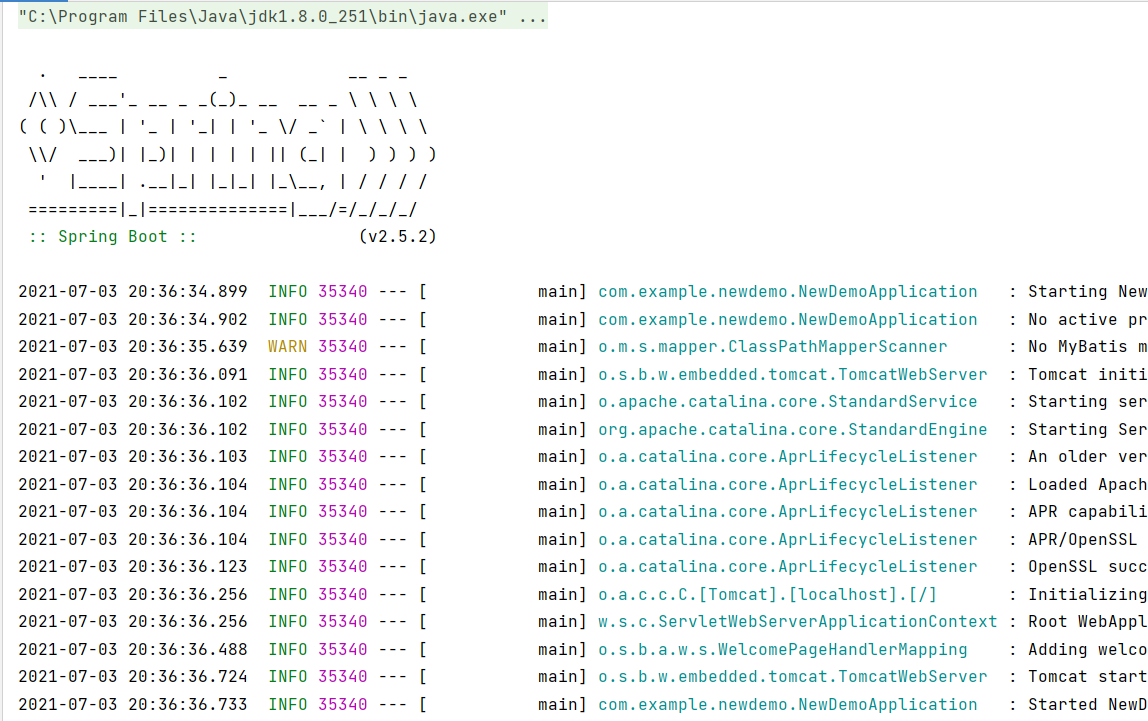1148x721 pixels.
Task: Click the 'No MyBatis m' warning message
Action: coord(1087,346)
